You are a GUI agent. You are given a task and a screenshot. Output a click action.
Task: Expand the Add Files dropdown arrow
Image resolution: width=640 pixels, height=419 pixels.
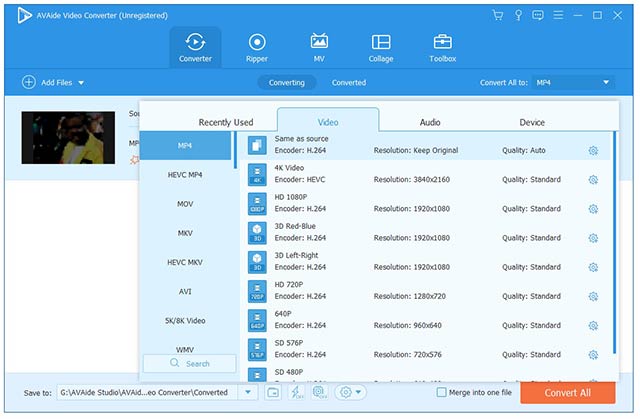coord(81,83)
